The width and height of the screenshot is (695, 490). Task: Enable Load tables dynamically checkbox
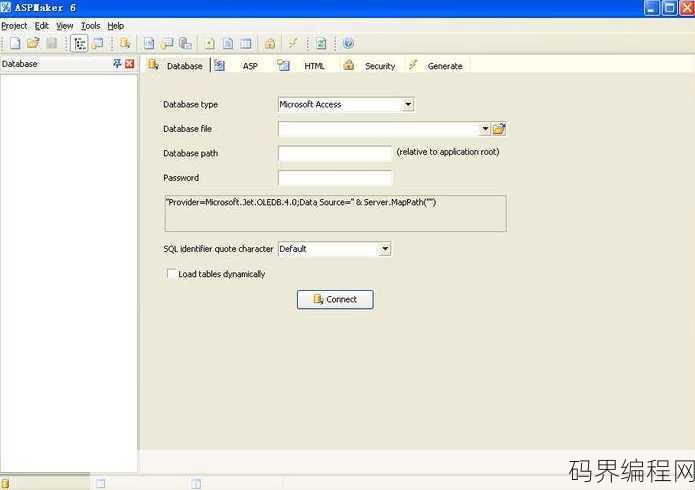171,273
